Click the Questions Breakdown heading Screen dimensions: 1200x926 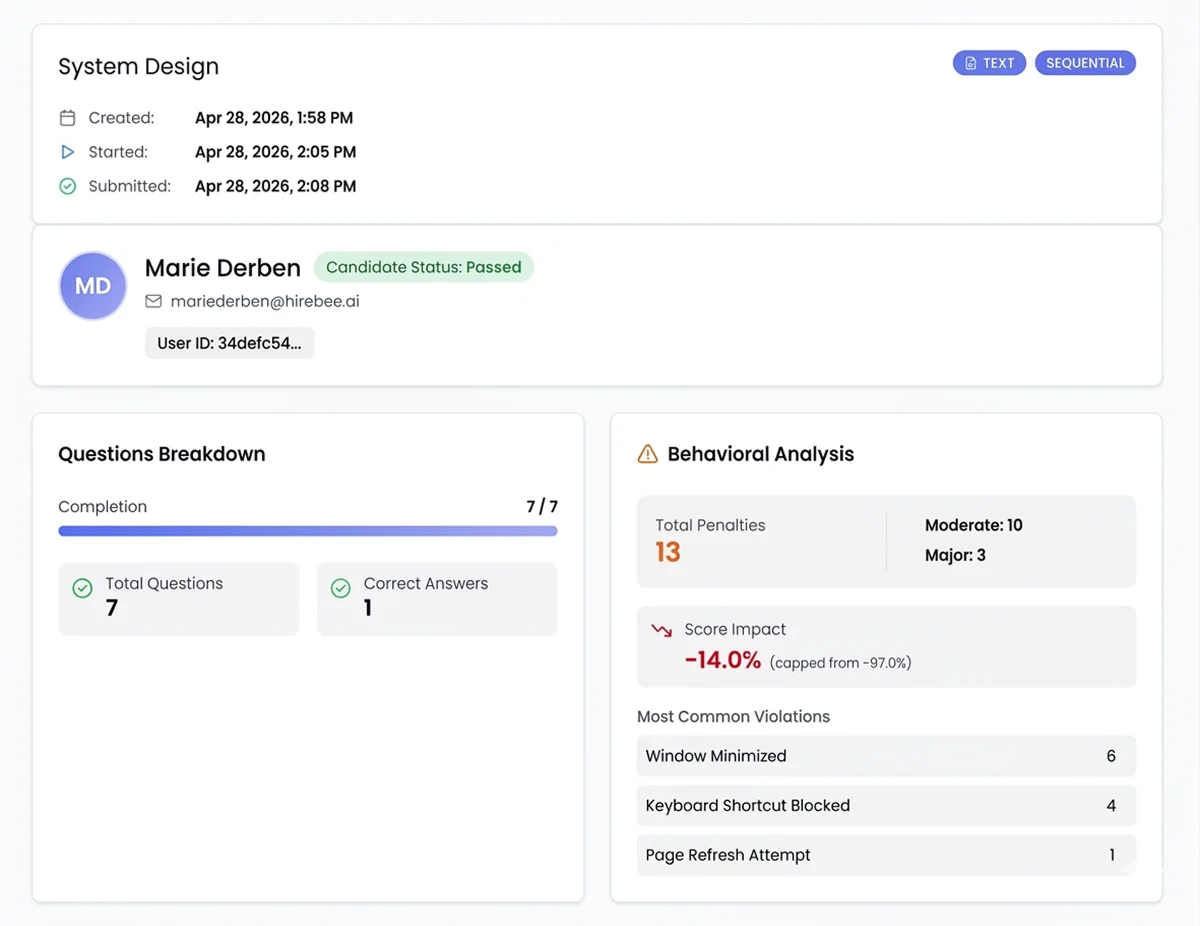pos(162,454)
